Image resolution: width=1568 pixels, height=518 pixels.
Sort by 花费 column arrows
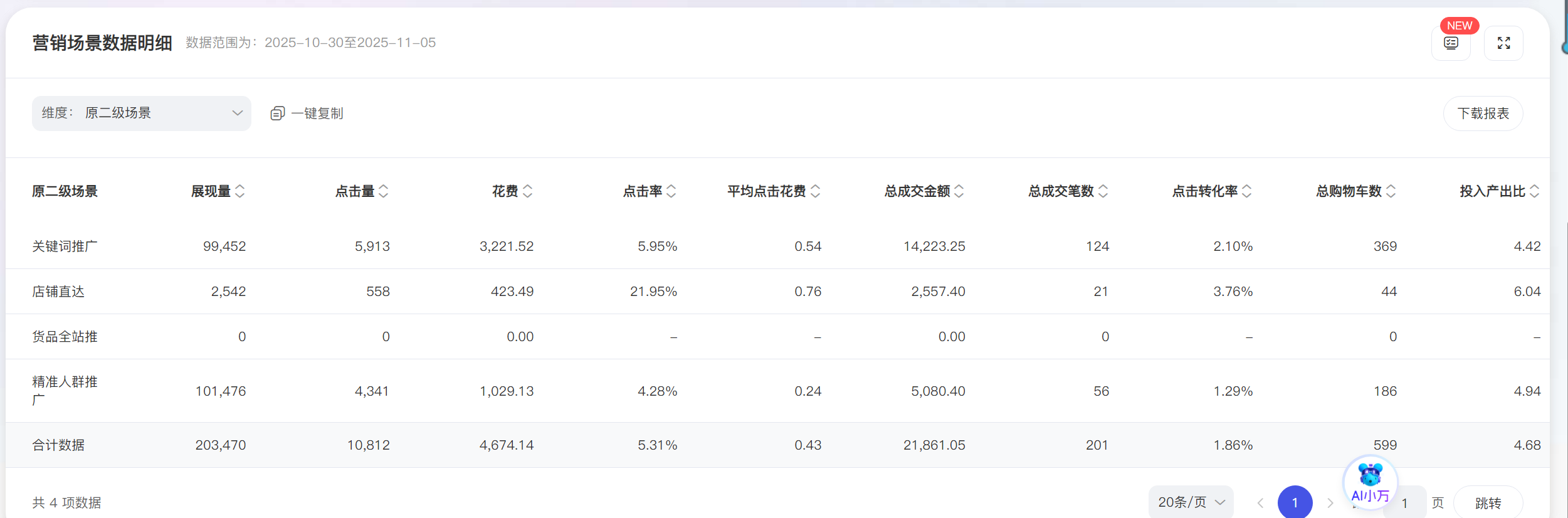click(x=528, y=191)
